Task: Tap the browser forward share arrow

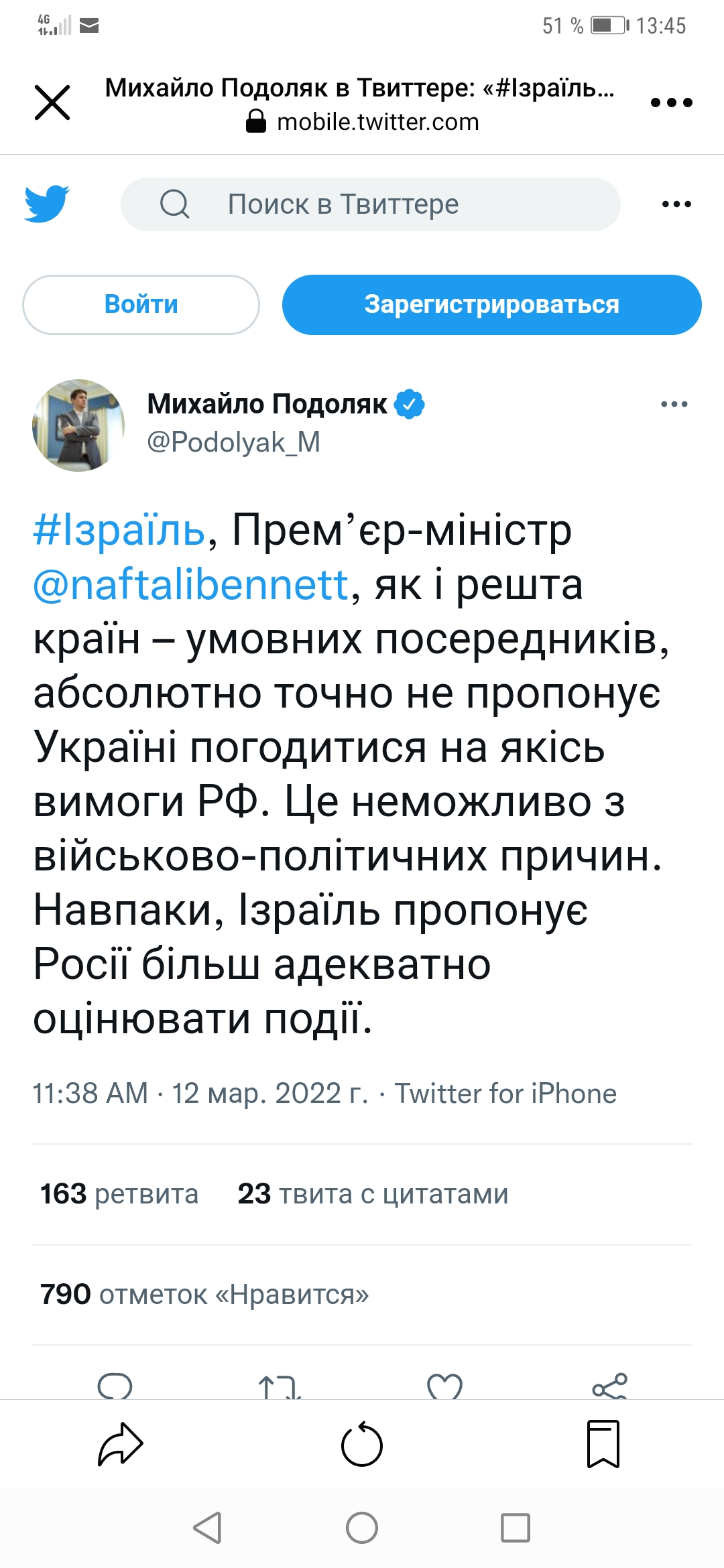Action: pyautogui.click(x=121, y=1444)
